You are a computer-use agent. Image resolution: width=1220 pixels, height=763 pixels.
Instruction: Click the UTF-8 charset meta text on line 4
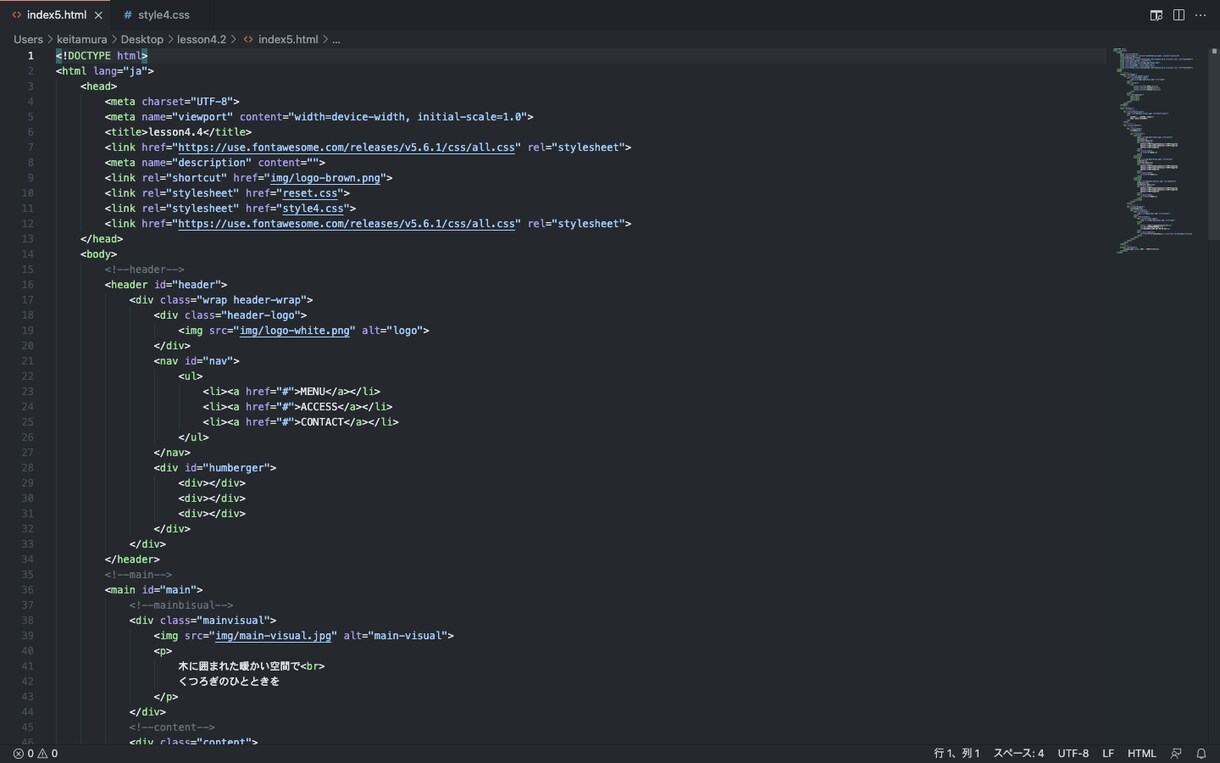[214, 101]
